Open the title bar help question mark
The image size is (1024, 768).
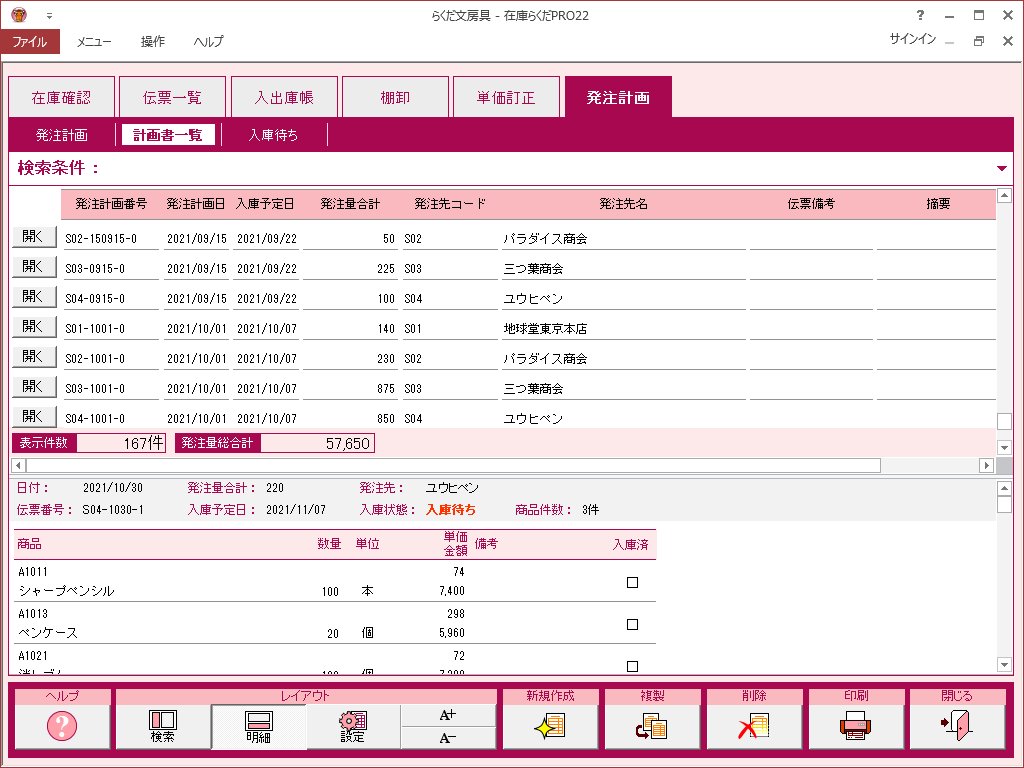click(920, 15)
